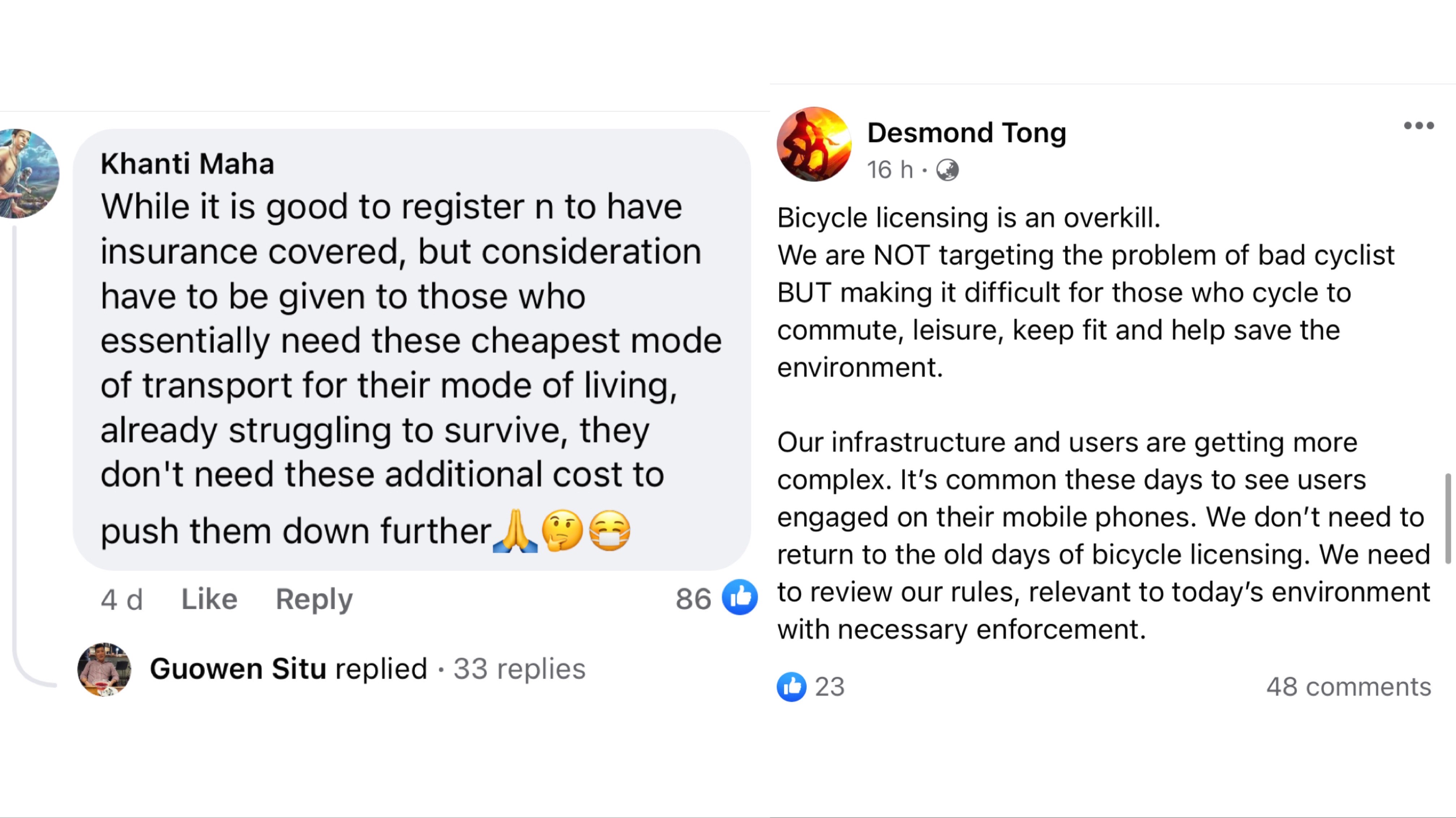Click the Khanti Maha commenter name

(x=187, y=164)
